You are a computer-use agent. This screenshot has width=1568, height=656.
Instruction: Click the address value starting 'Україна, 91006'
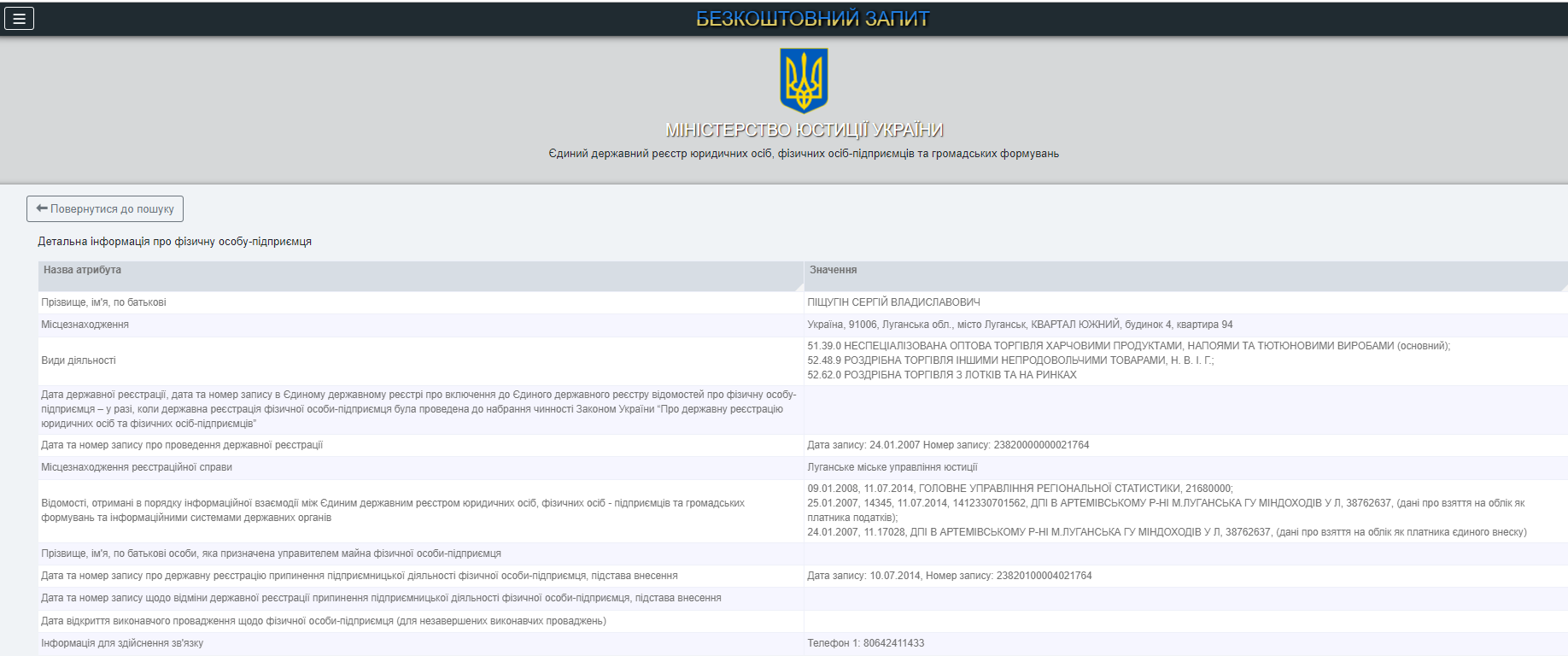1020,325
